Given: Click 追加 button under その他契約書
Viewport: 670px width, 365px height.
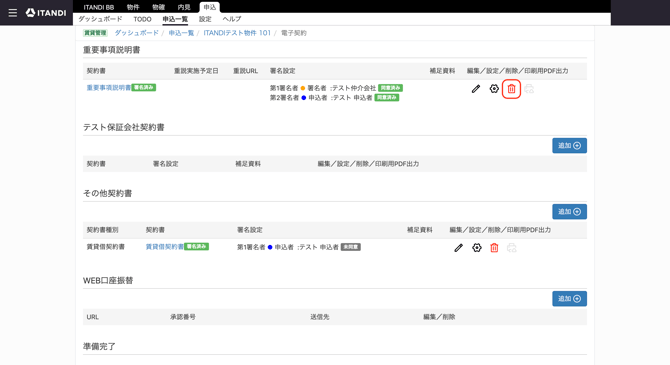Looking at the screenshot, I should (x=569, y=212).
